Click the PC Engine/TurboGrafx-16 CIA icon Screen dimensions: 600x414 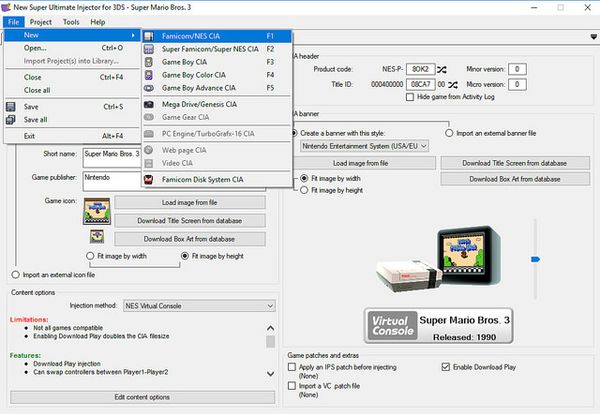click(x=149, y=134)
